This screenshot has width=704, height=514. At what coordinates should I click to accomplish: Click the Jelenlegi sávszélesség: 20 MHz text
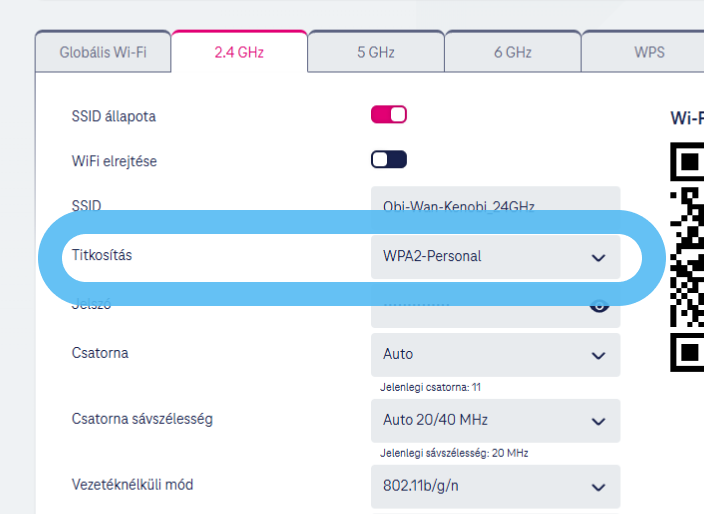454,453
